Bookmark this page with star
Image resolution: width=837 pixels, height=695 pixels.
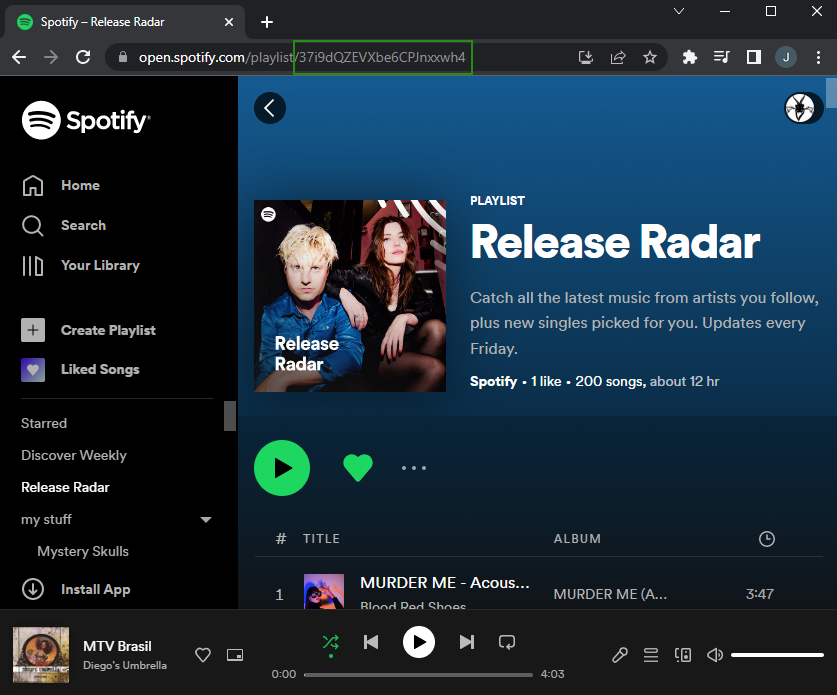coord(650,57)
